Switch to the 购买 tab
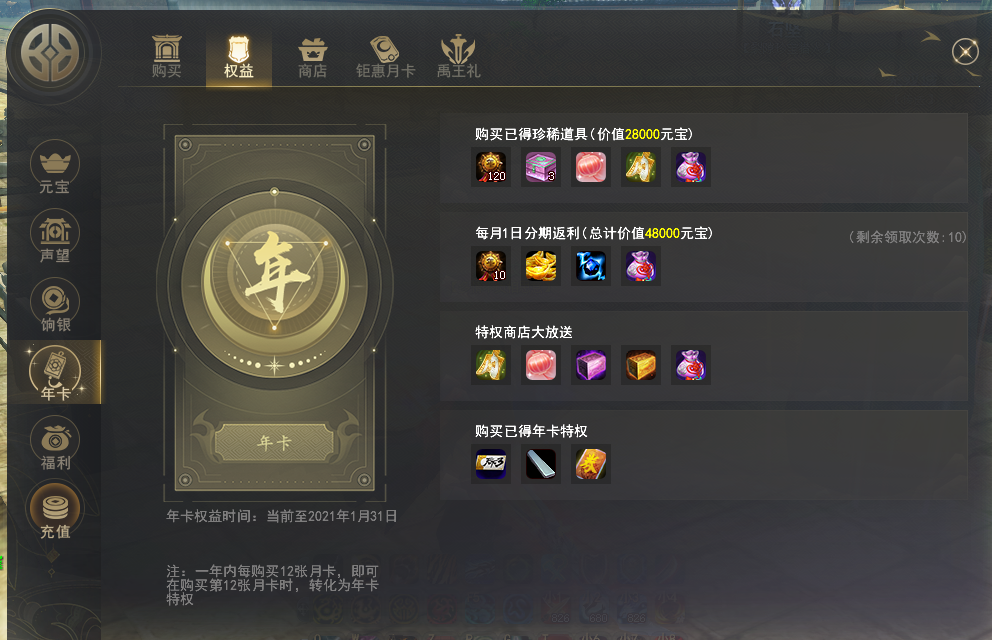 (x=166, y=57)
